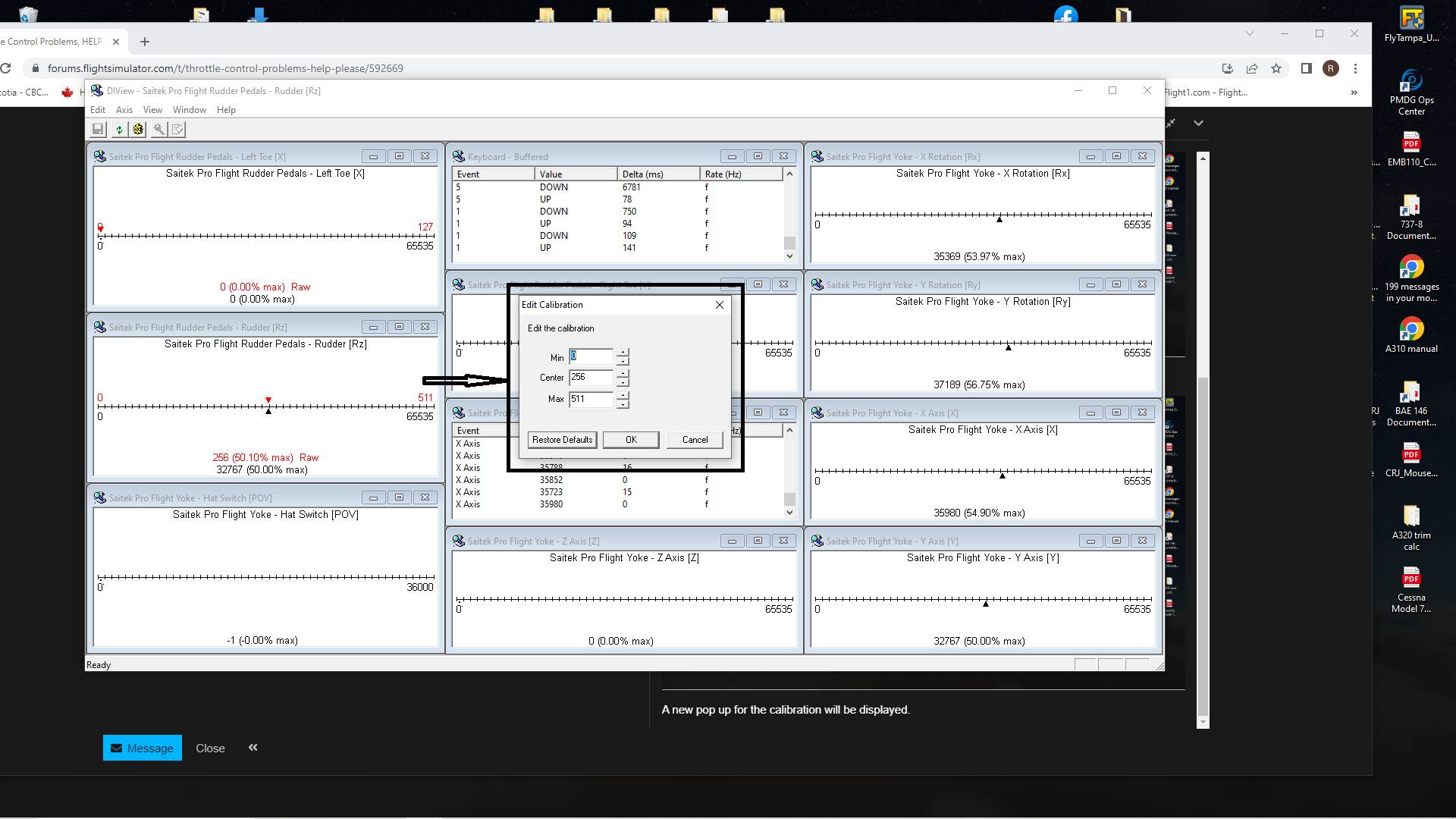Click the Chrome profile avatar icon
Screen dimensions: 1456x819
1330,68
